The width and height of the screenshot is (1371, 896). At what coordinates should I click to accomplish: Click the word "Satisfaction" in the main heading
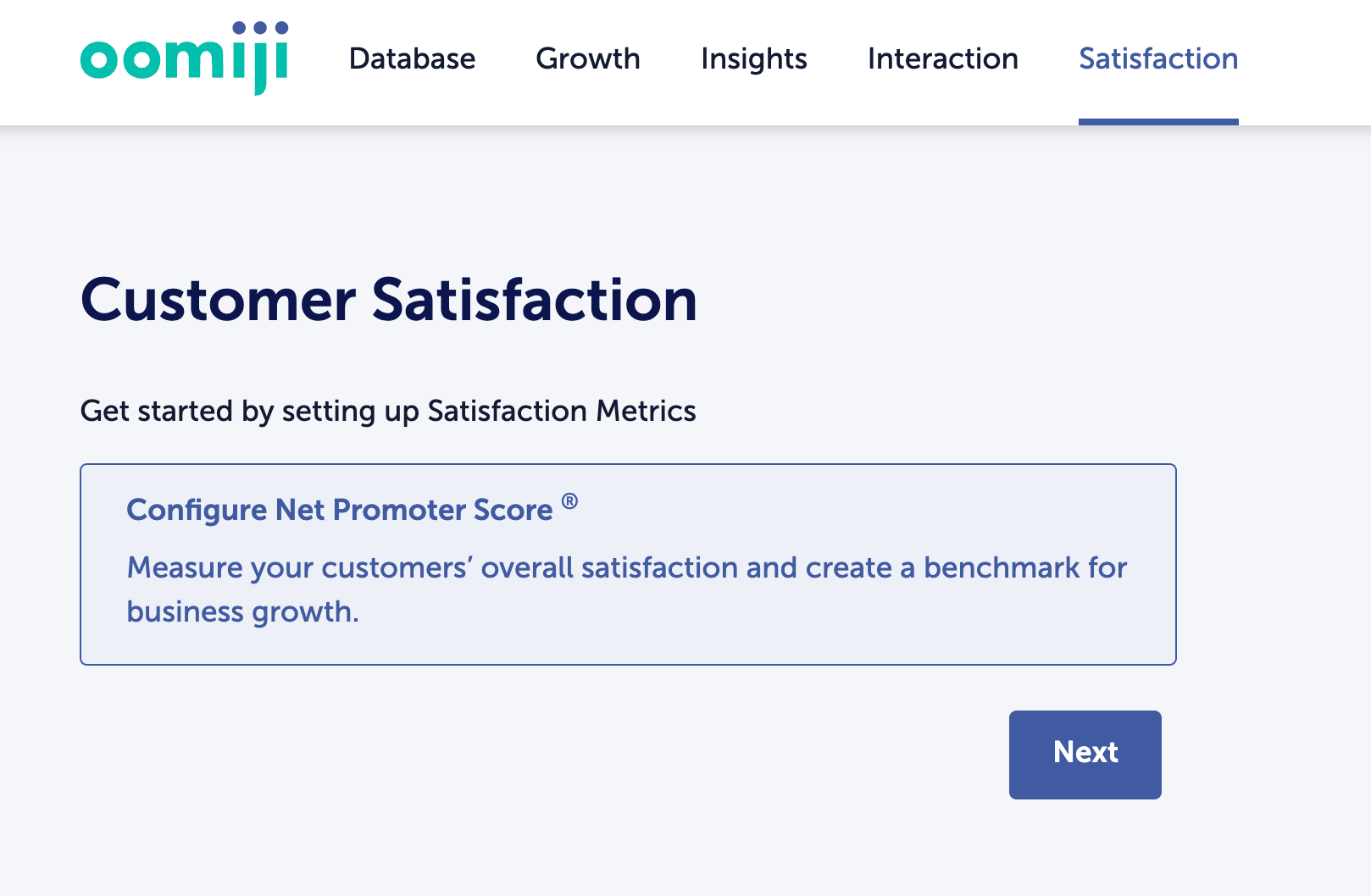point(535,300)
